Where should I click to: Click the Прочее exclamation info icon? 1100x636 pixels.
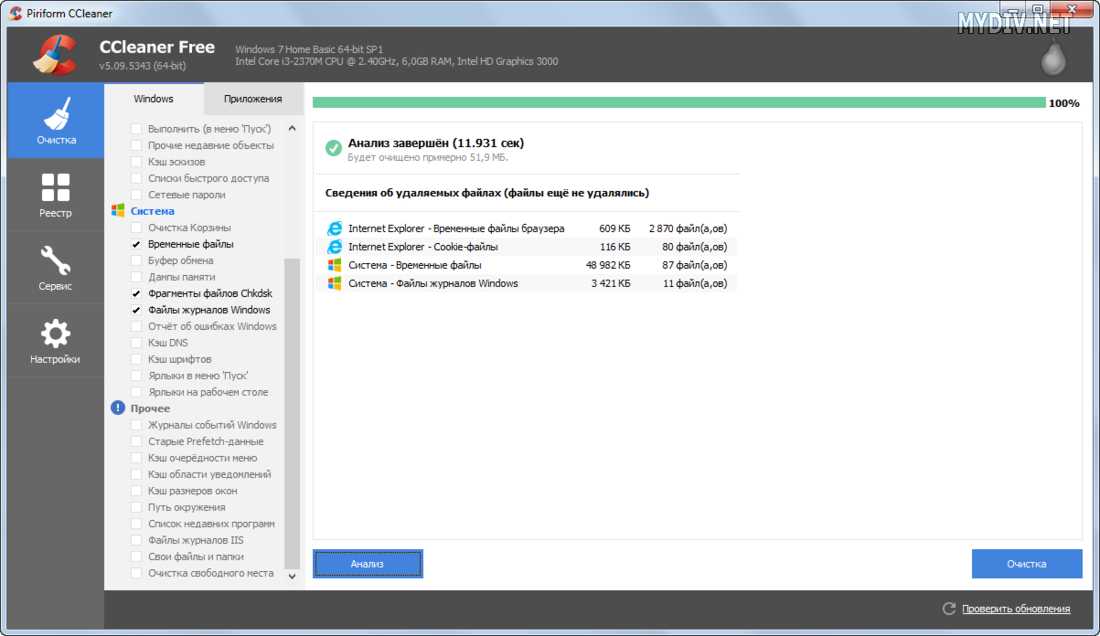(x=118, y=408)
